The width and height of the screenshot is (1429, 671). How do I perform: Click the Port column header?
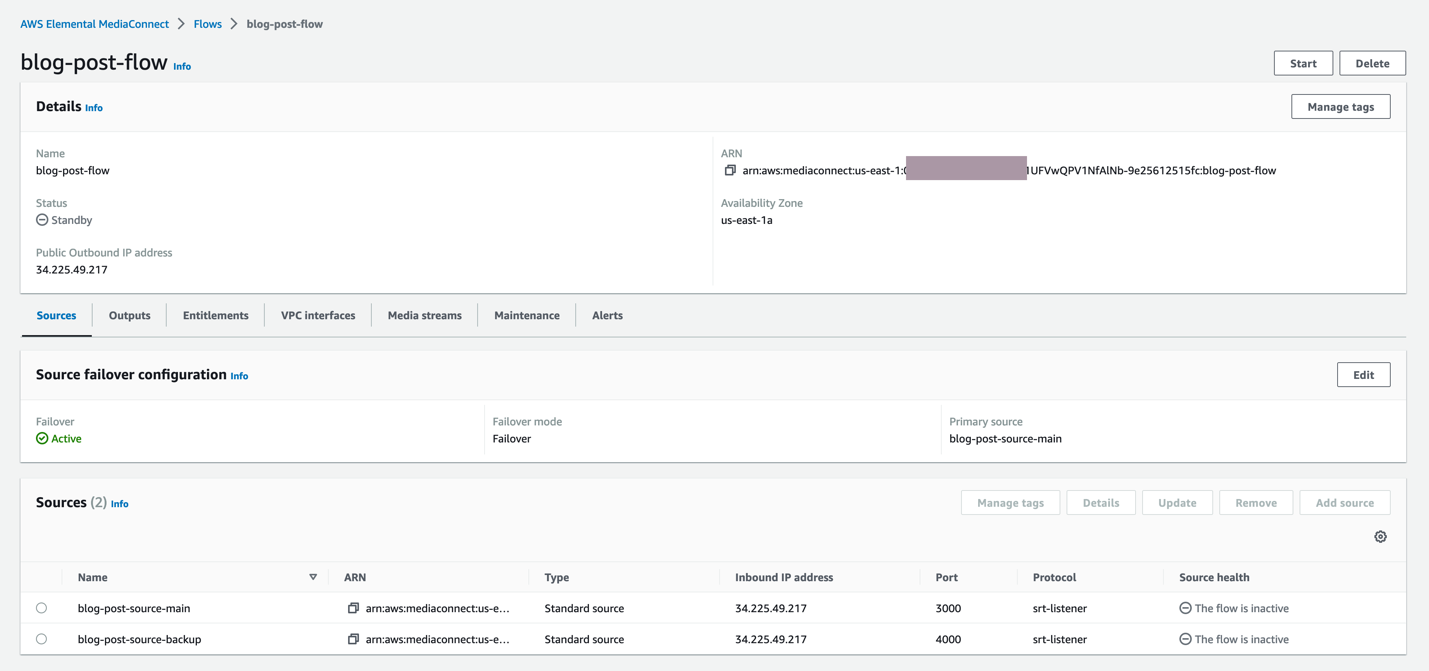[x=947, y=577]
